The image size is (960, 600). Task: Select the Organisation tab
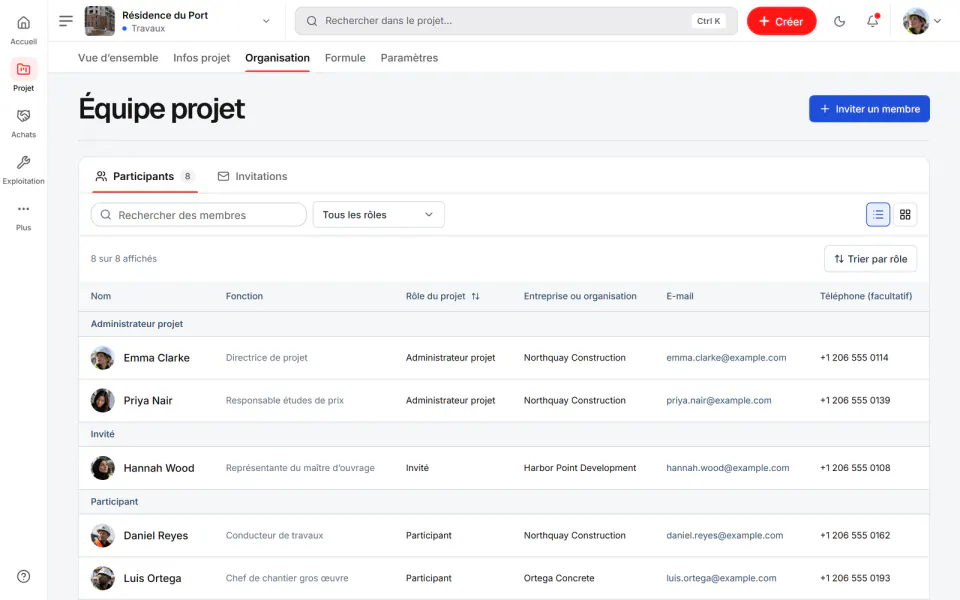[x=277, y=58]
